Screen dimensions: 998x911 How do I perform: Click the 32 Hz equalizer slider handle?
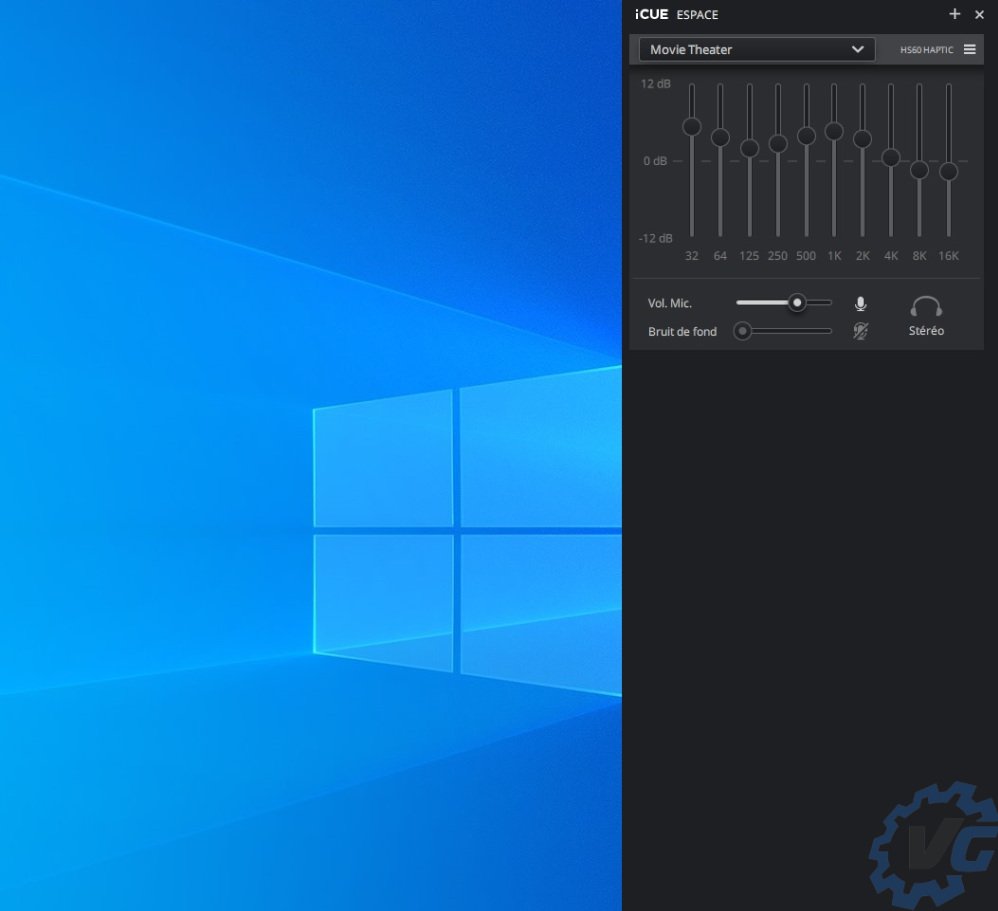pyautogui.click(x=691, y=126)
